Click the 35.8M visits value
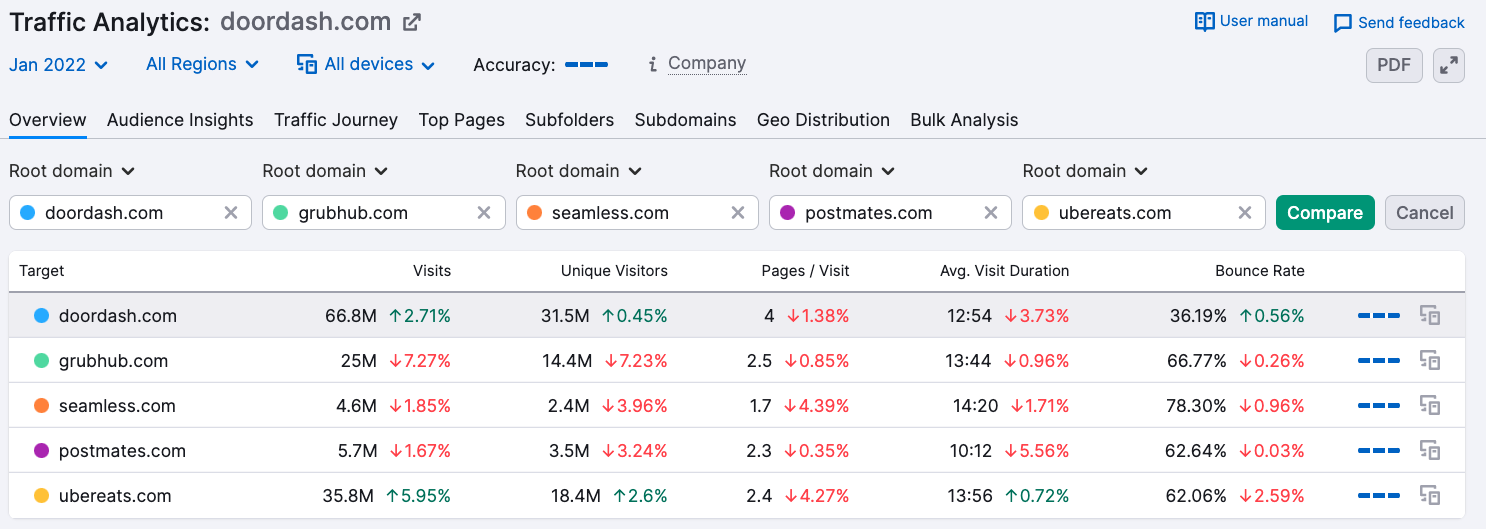 coord(348,496)
